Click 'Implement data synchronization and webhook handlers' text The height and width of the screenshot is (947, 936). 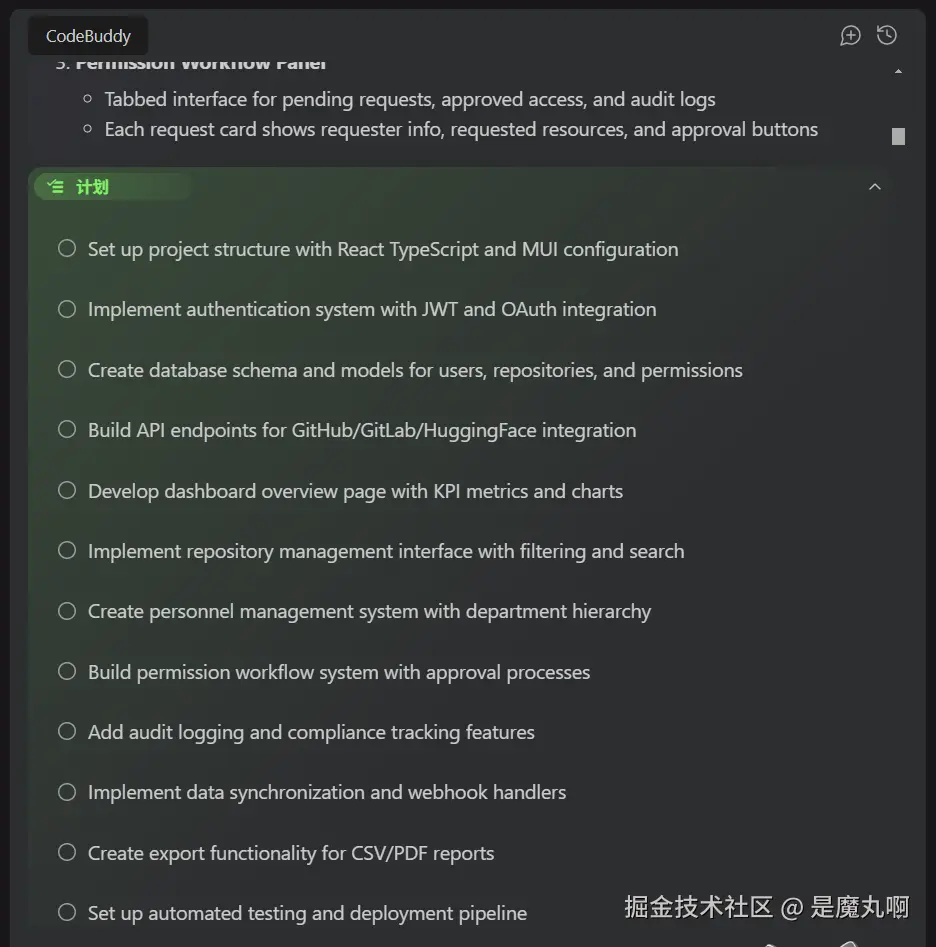327,792
